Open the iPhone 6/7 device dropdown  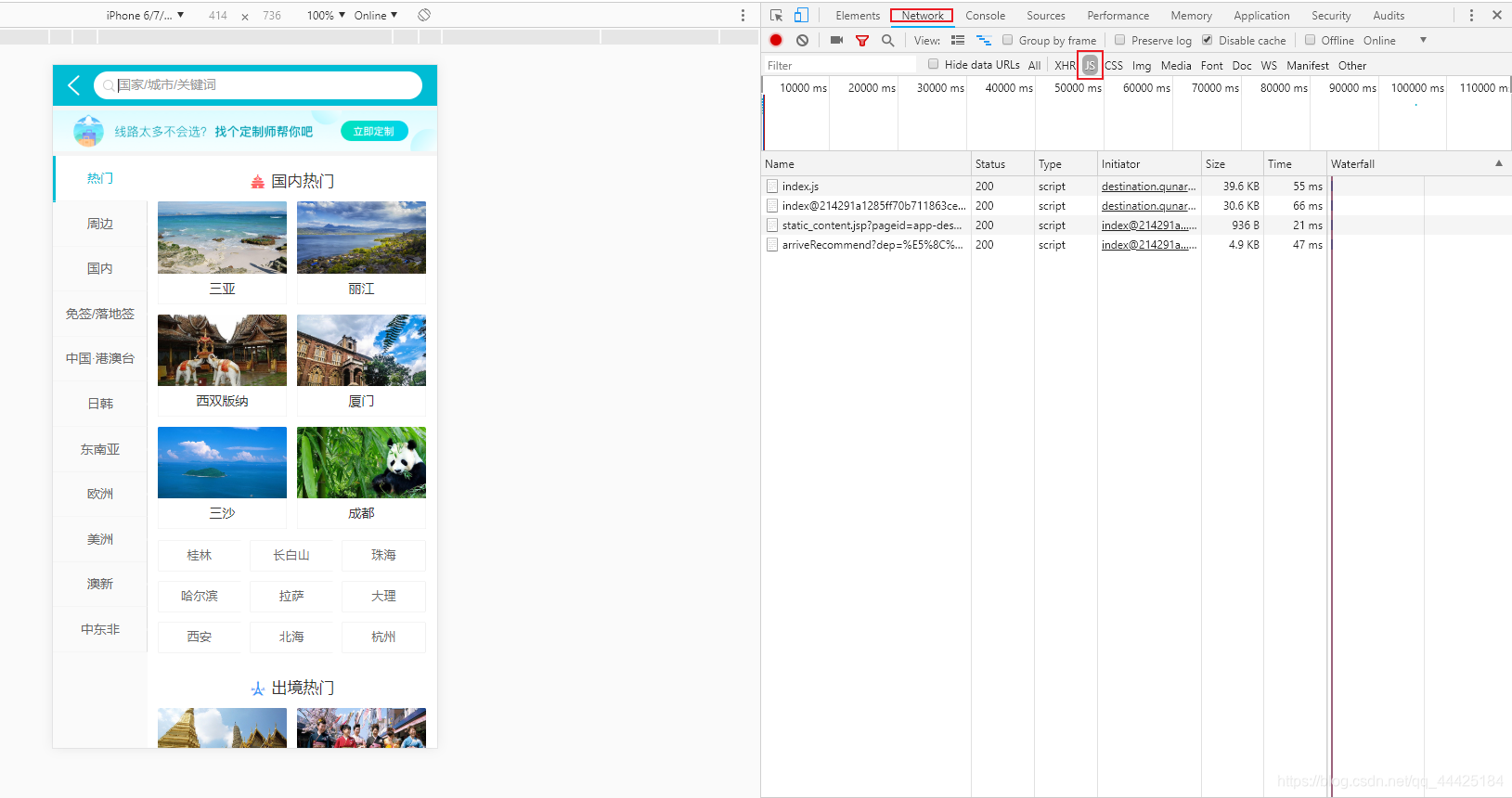(145, 15)
